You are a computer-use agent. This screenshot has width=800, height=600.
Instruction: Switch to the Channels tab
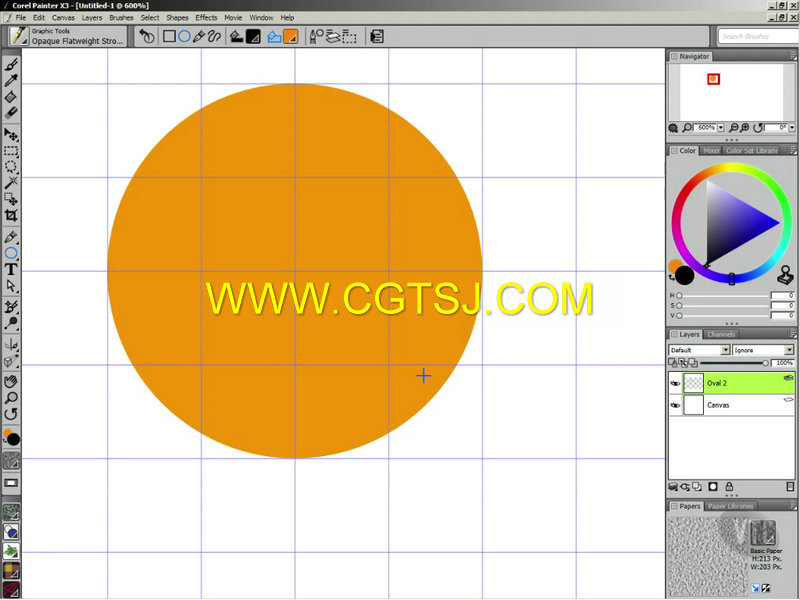click(x=721, y=335)
